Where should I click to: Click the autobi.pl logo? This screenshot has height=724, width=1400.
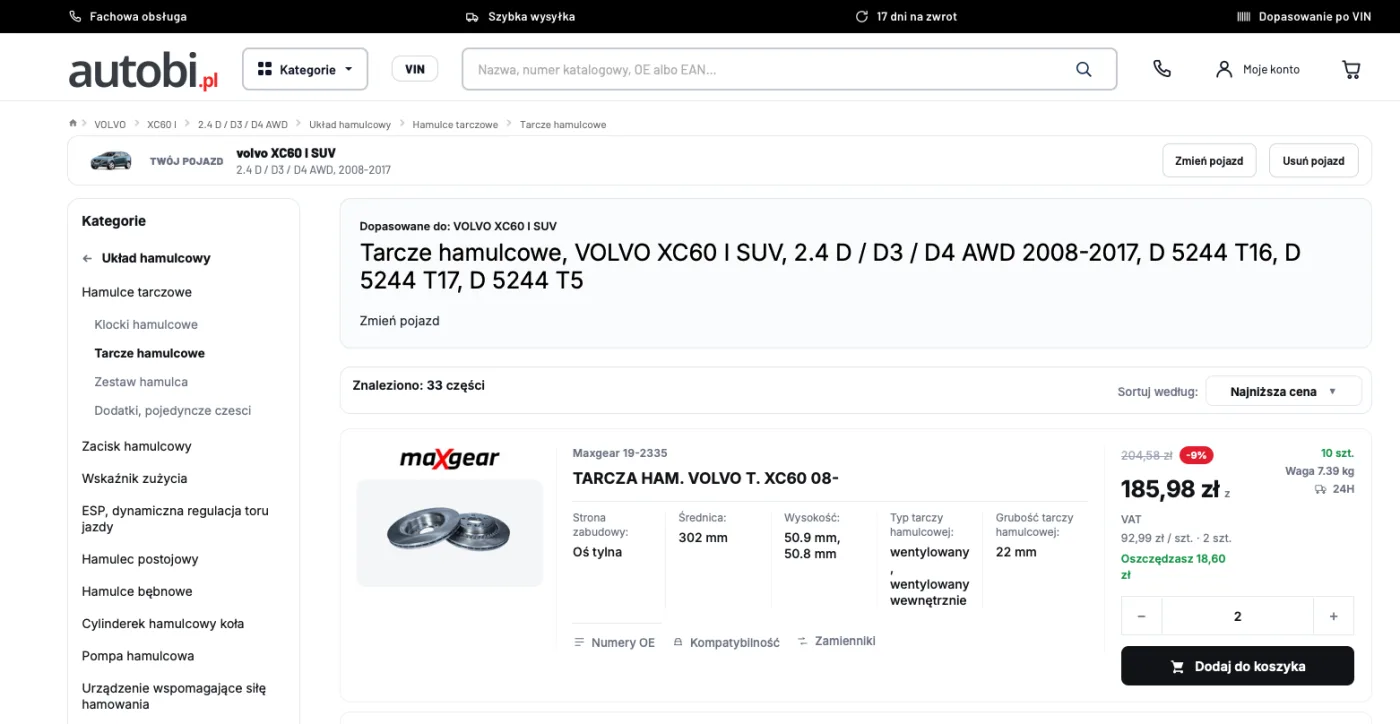(x=143, y=70)
